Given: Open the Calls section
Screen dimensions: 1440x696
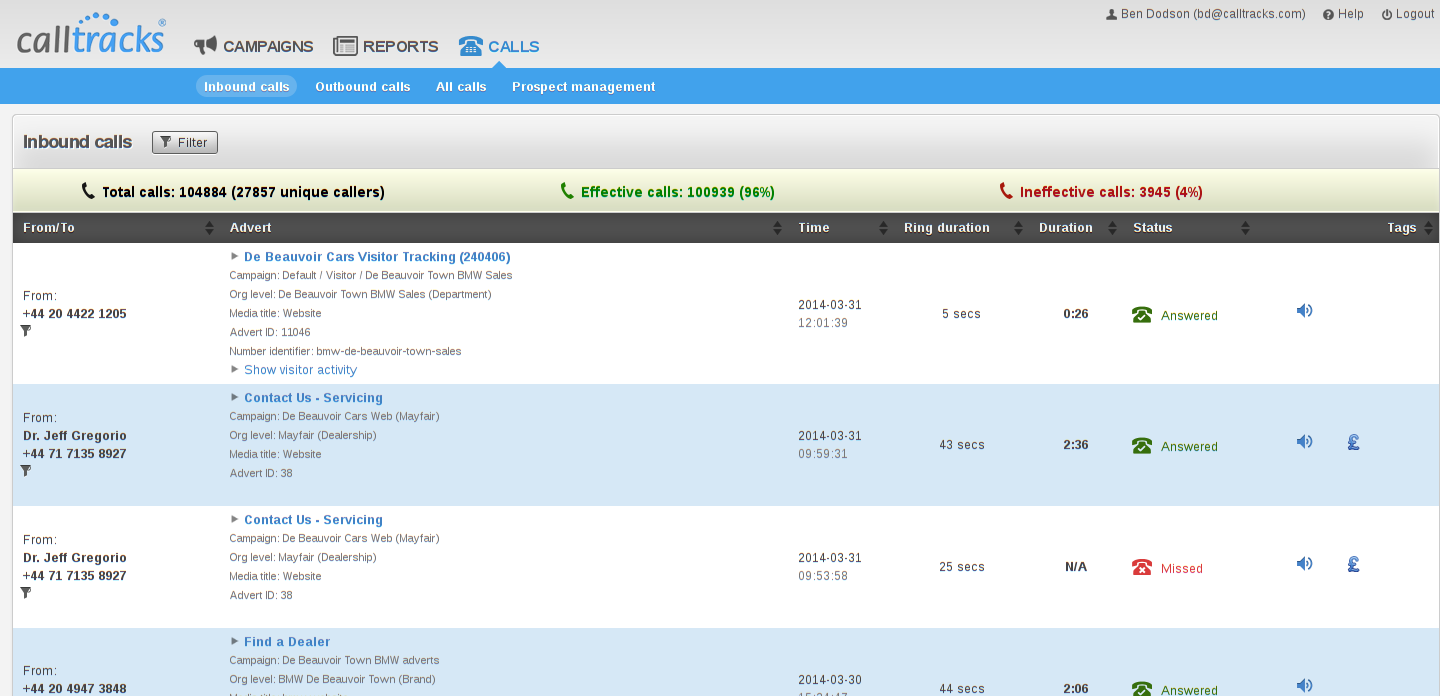Looking at the screenshot, I should [x=499, y=46].
